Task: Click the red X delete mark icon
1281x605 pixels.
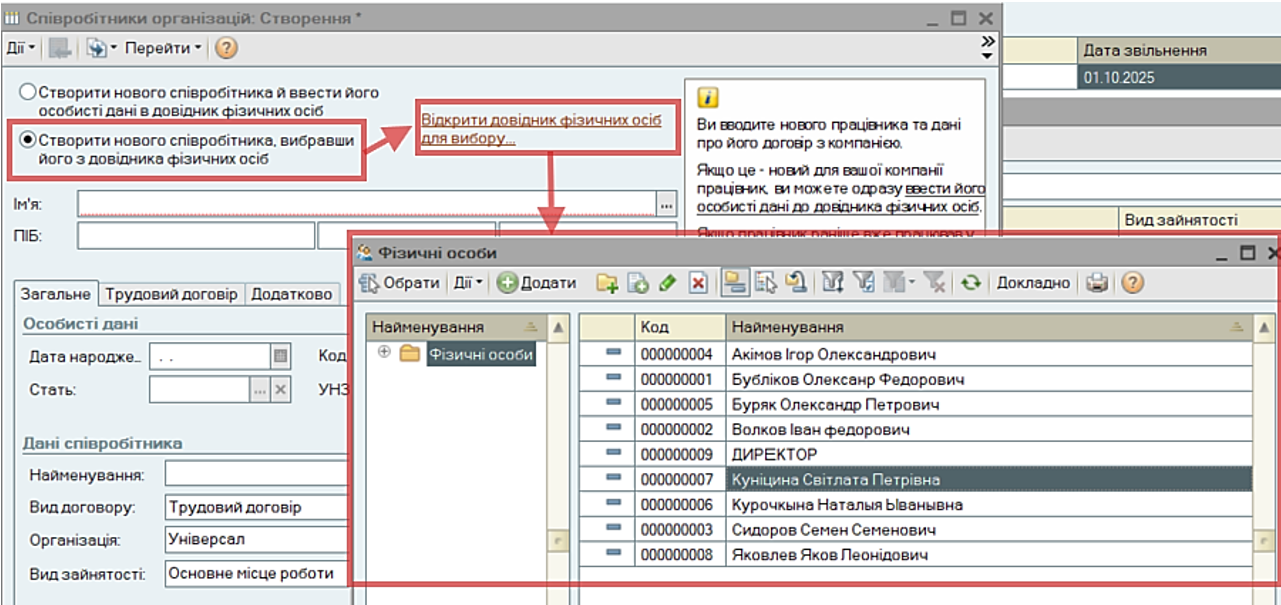Action: pyautogui.click(x=698, y=283)
